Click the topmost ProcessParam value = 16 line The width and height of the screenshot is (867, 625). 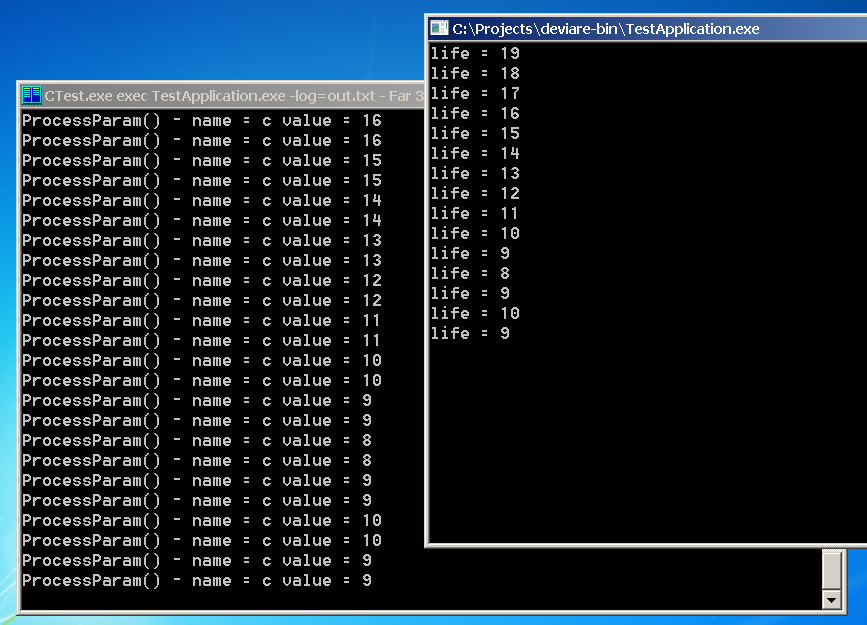coord(201,121)
